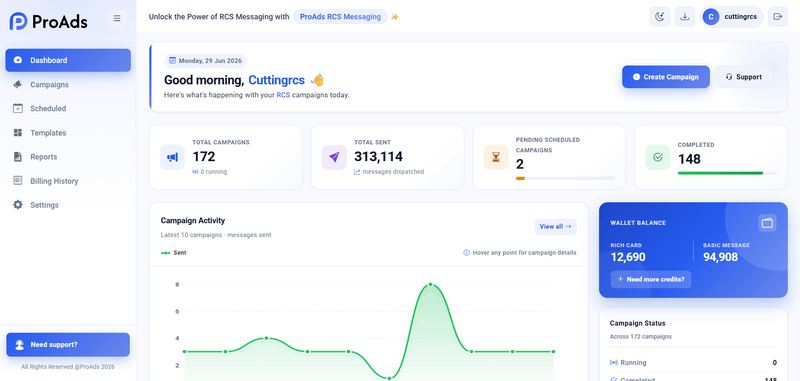Screen dimensions: 800x381
Task: Click the logout icon in header
Action: click(778, 17)
